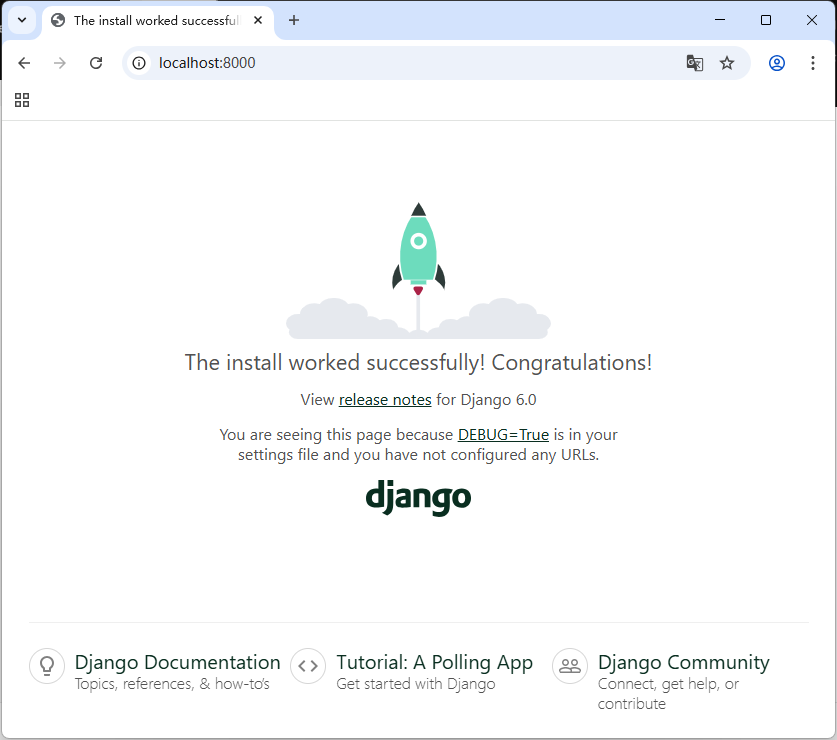Minimize the Chrome window

(x=720, y=20)
